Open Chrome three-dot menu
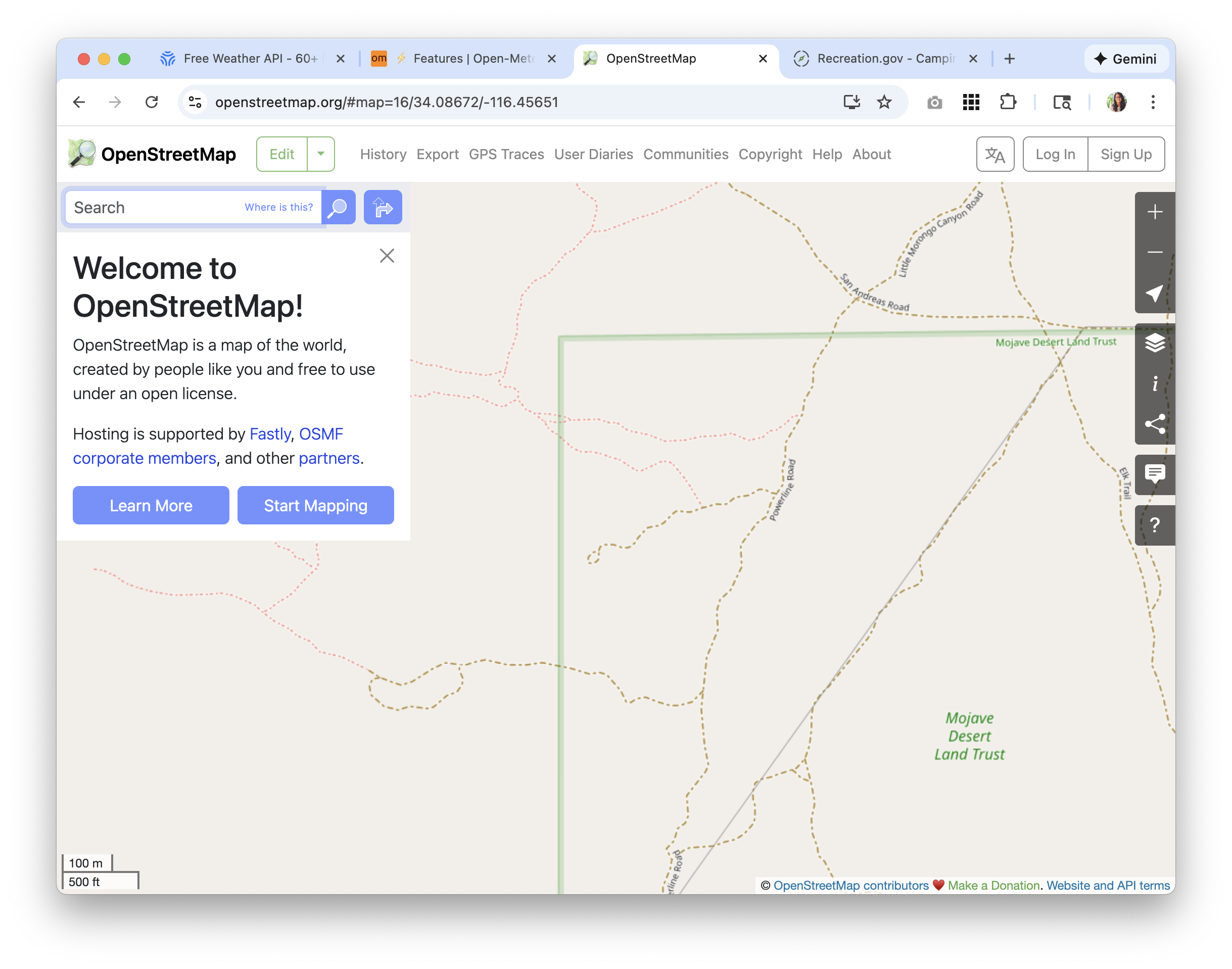Image resolution: width=1232 pixels, height=969 pixels. (1153, 102)
